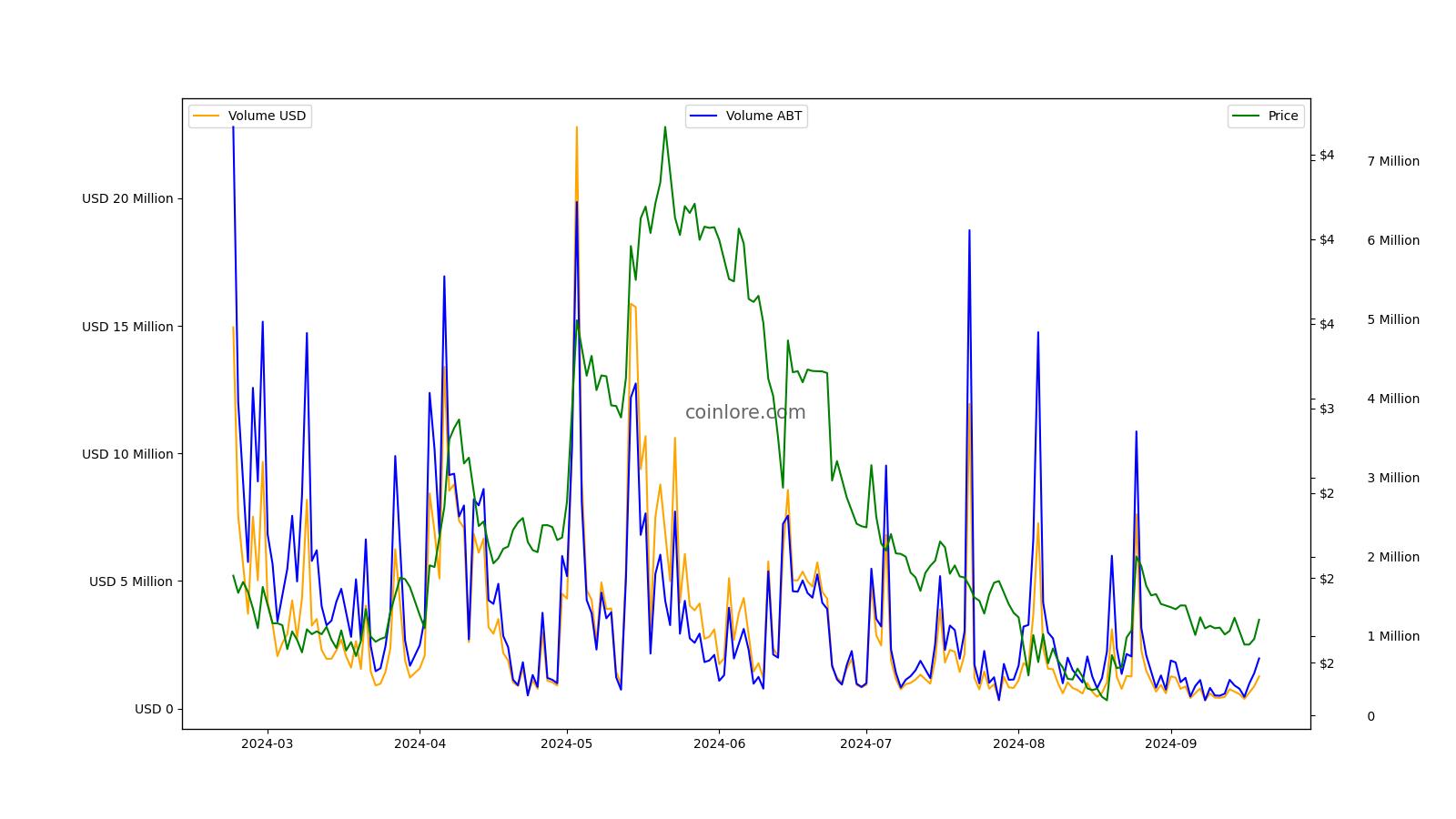Click the 2024-05 date tick label
The width and height of the screenshot is (1456, 819).
(567, 743)
